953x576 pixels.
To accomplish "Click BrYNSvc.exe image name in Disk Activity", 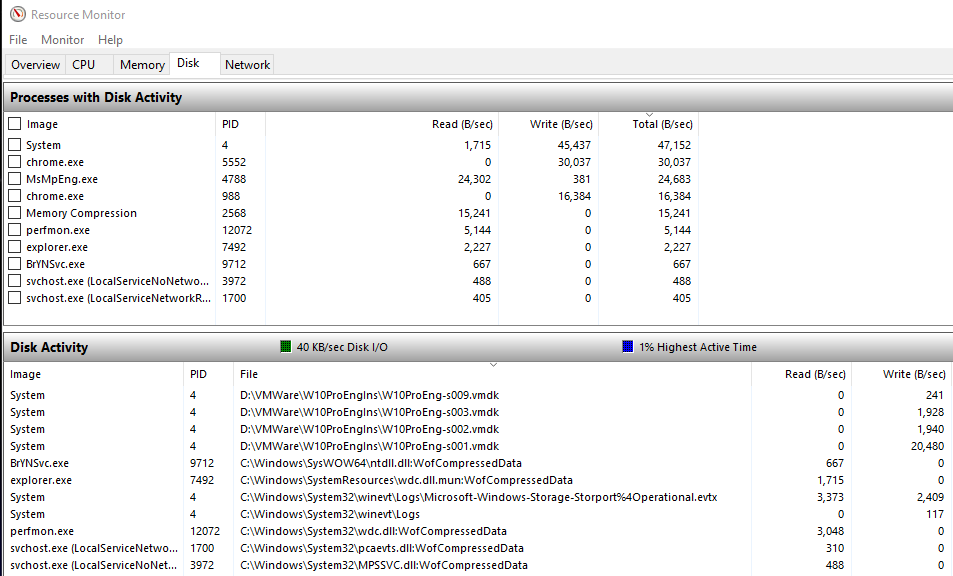I will coord(40,463).
